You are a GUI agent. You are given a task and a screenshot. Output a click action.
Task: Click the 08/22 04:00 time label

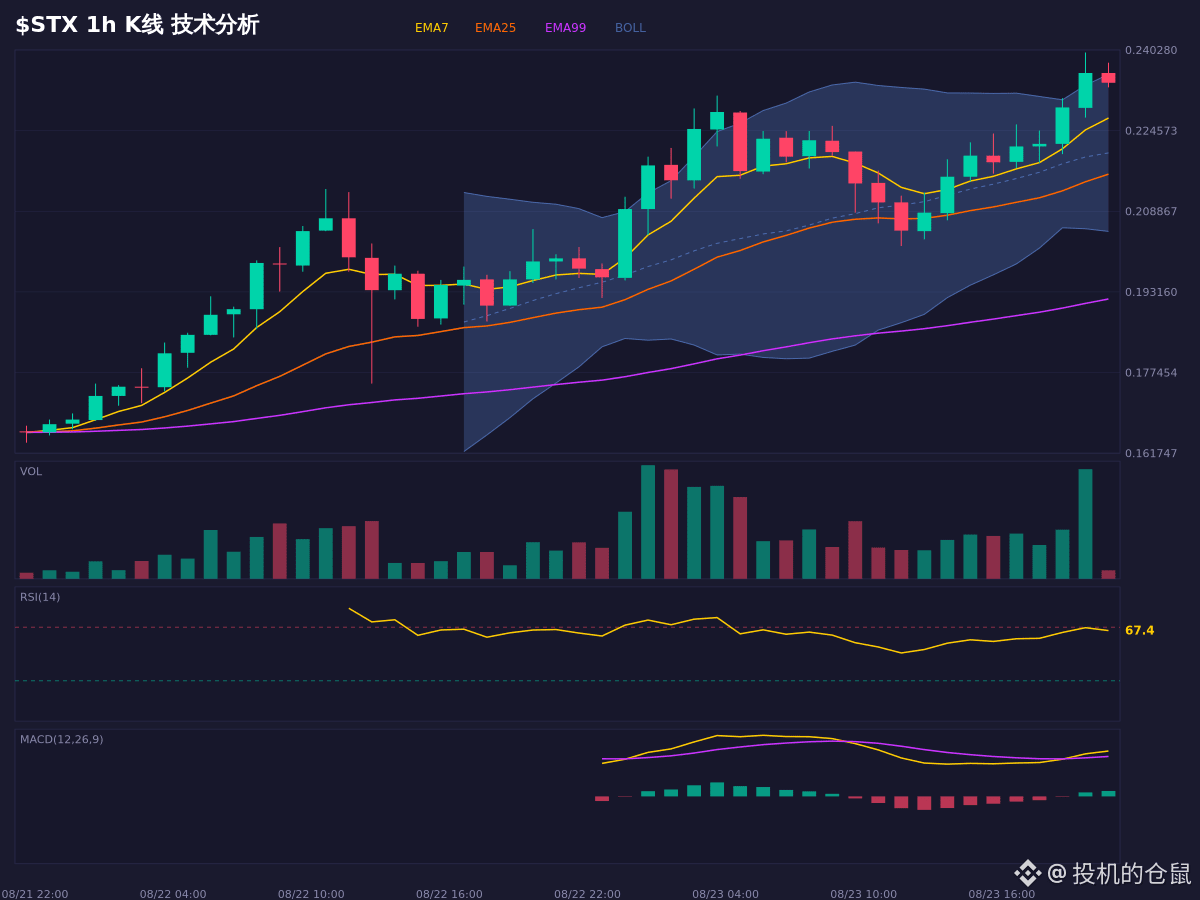coord(173,894)
